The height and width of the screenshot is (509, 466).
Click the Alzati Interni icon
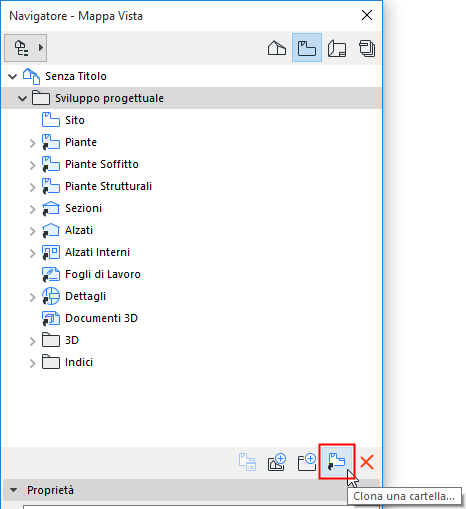click(51, 252)
